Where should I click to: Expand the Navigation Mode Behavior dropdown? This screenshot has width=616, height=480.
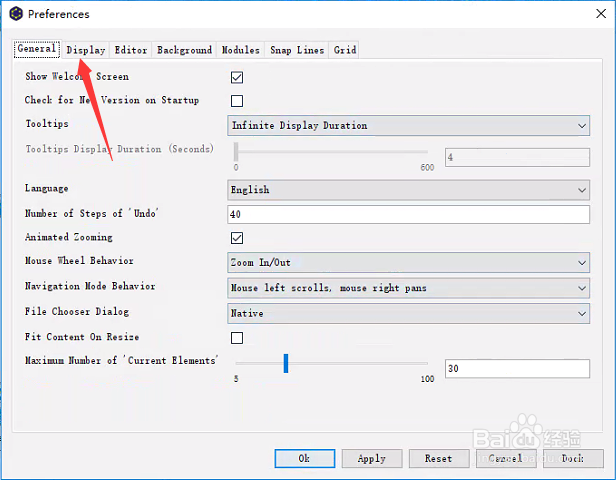point(408,288)
